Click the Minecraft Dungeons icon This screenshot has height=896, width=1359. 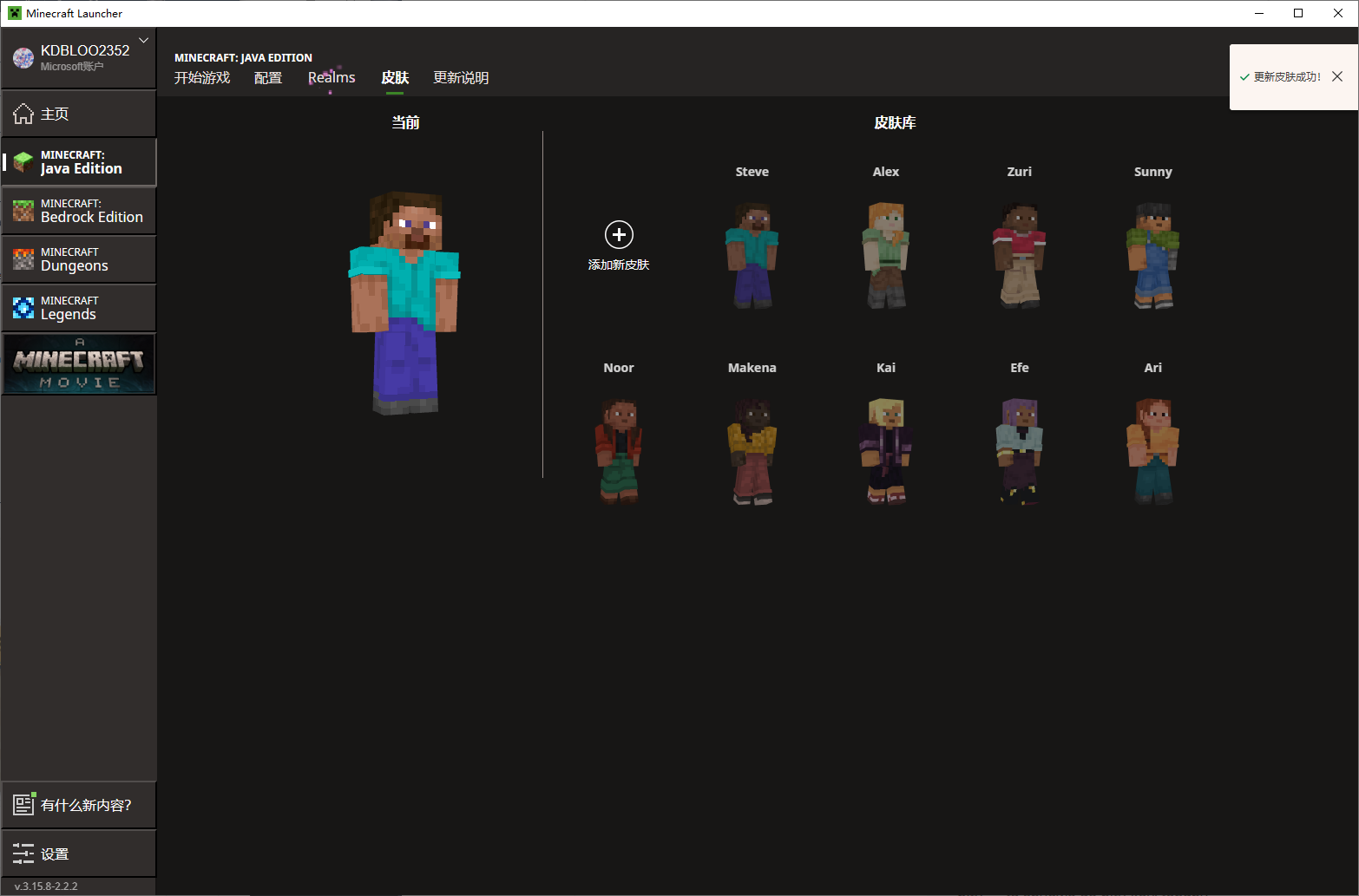[x=23, y=259]
